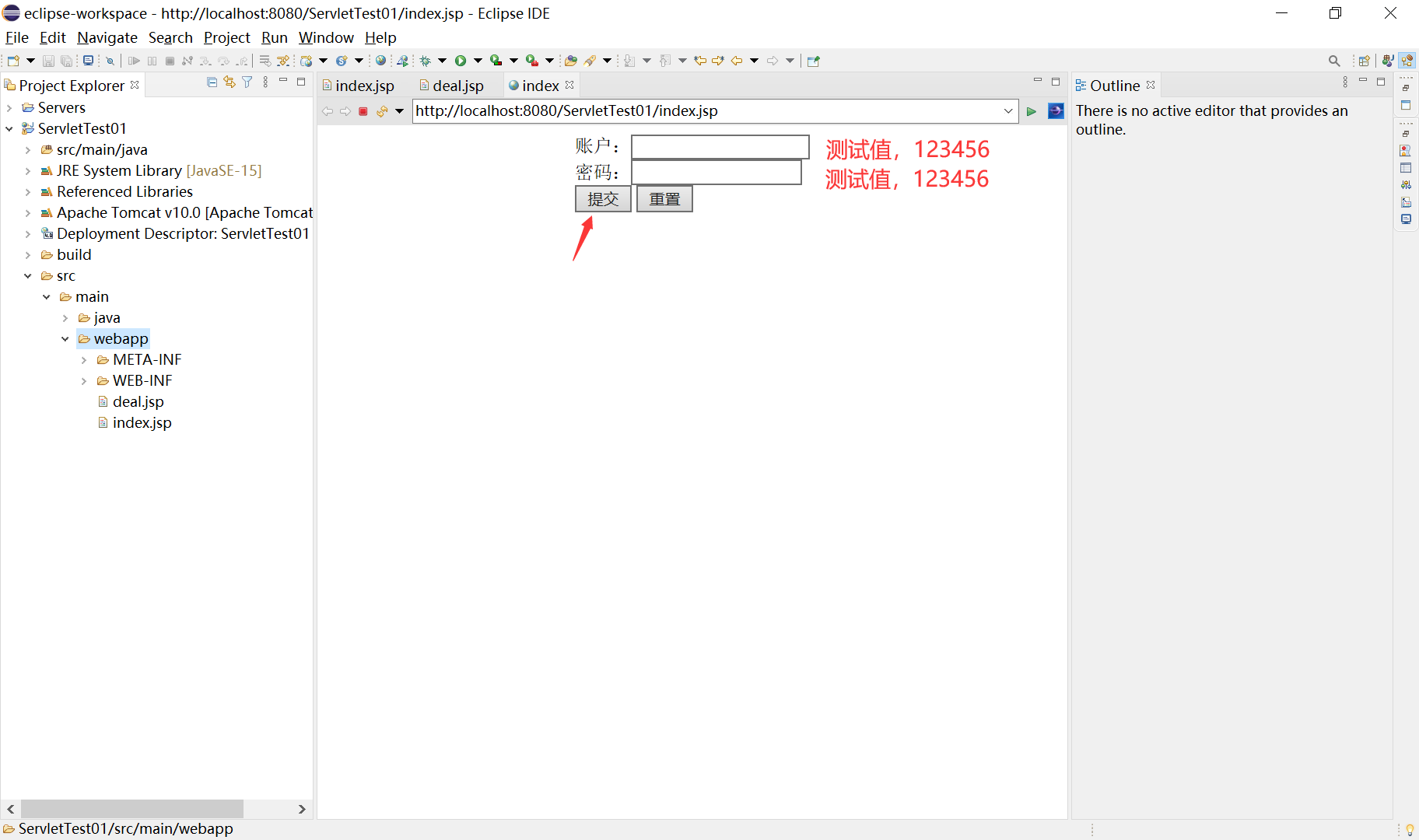
Task: Stop loading the page with the red square icon
Action: pos(363,111)
